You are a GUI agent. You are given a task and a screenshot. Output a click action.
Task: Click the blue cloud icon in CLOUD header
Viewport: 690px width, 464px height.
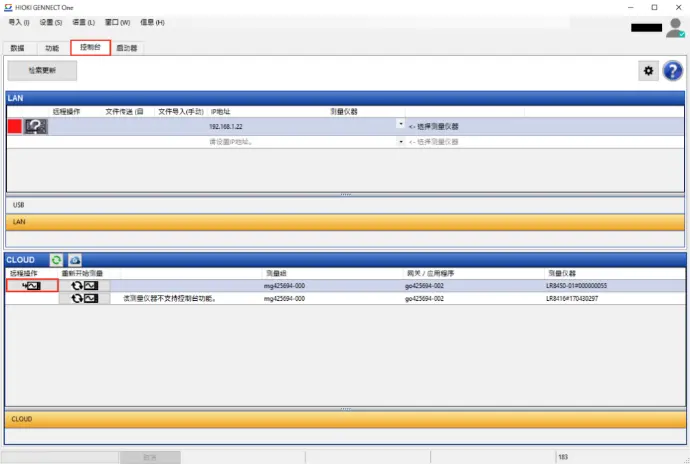(x=75, y=260)
